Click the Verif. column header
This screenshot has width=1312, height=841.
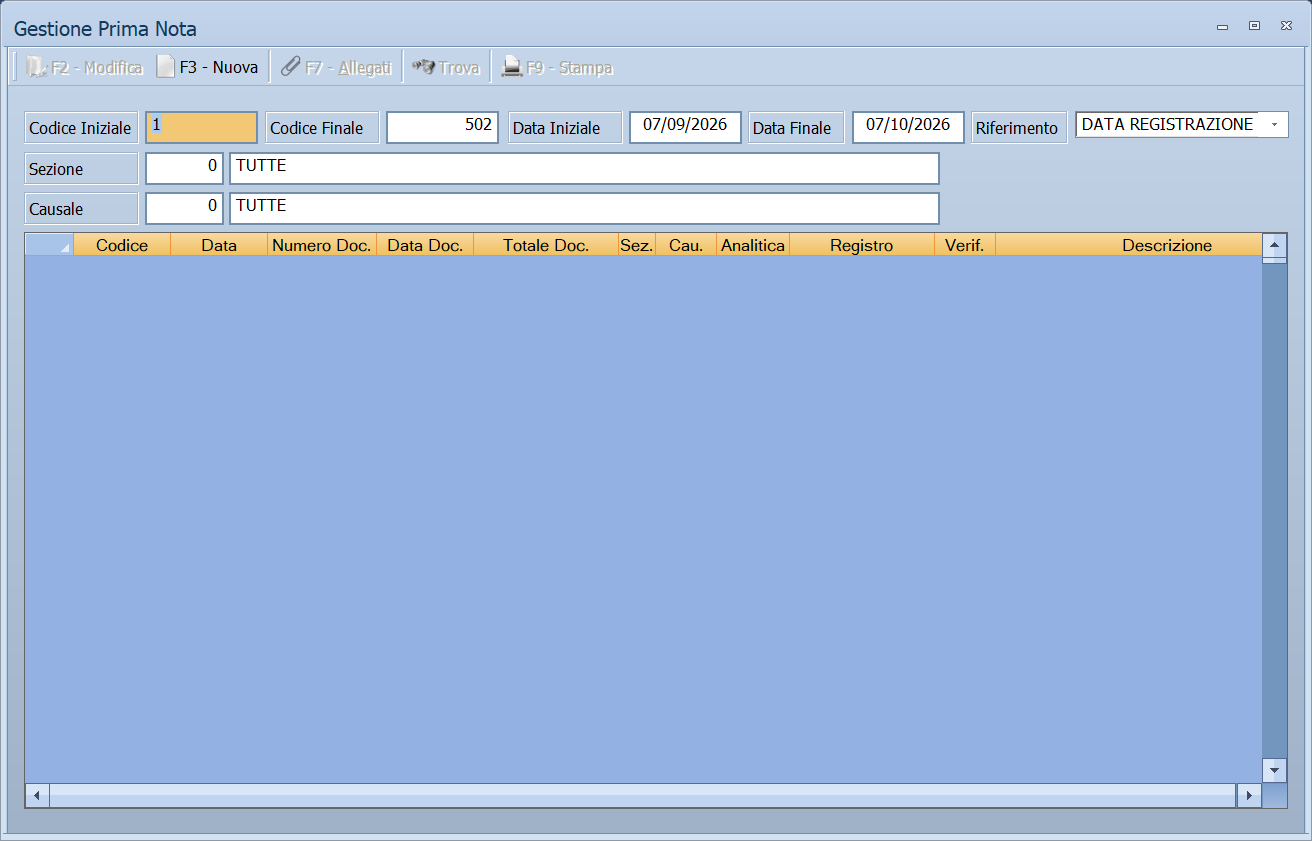965,245
